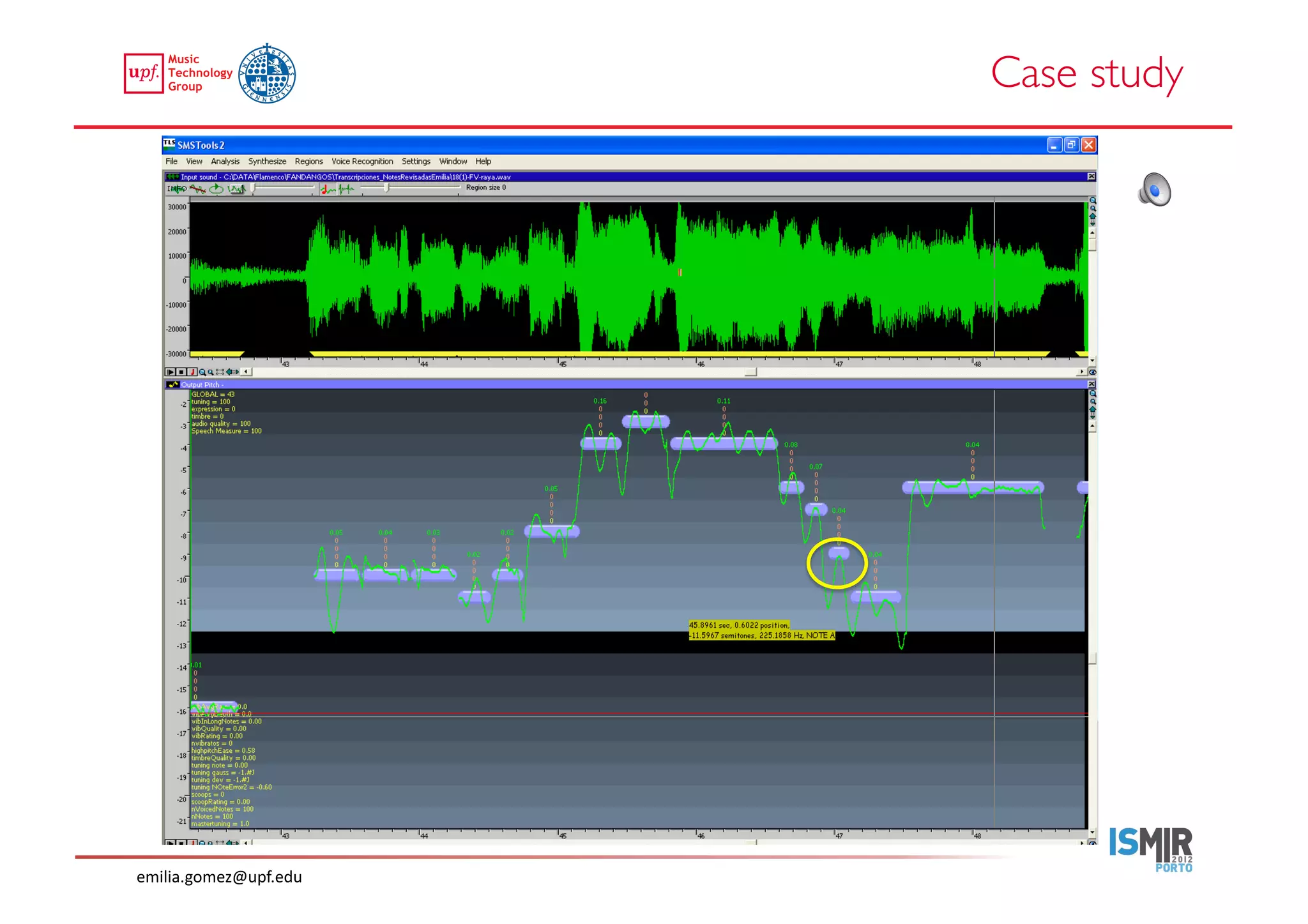Screen dimensions: 1308x924
Task: Click the long note segment labeled 0.11
Action: click(x=724, y=443)
